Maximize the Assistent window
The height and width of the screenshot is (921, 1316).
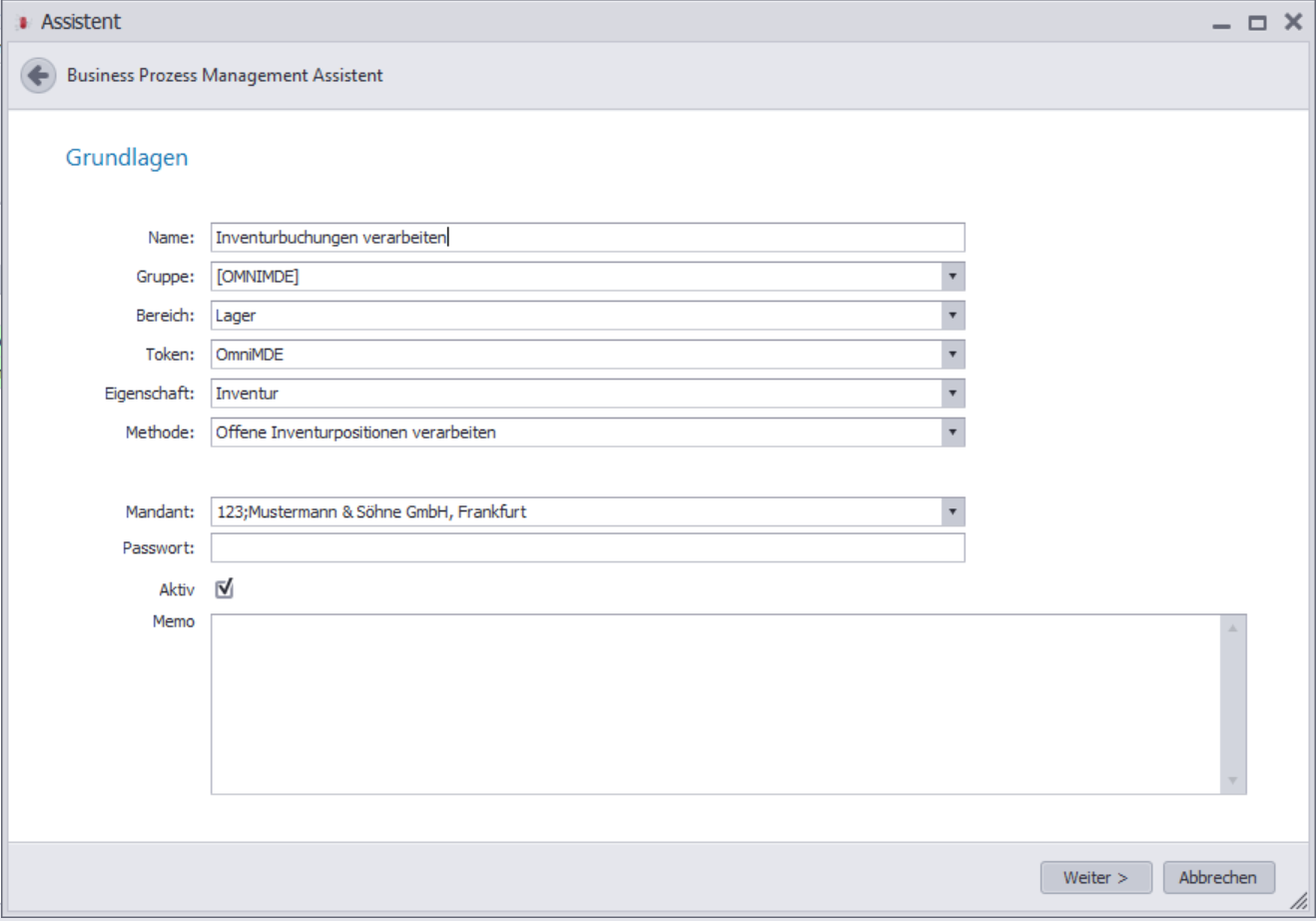[1257, 23]
